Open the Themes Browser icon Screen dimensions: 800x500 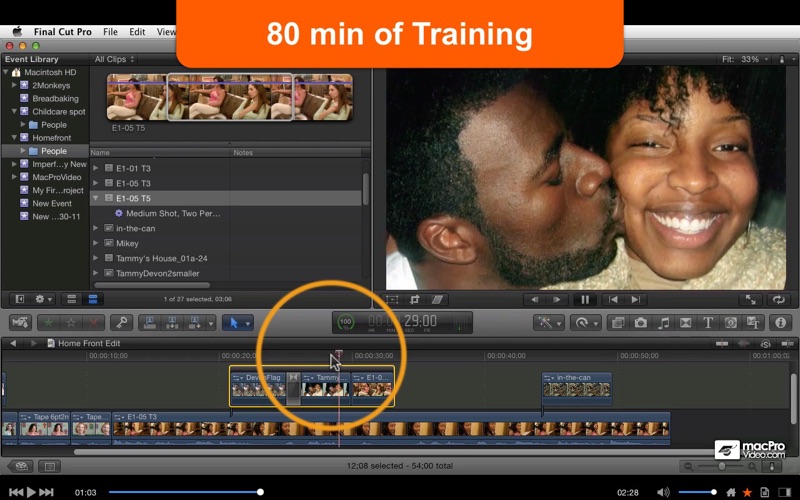click(753, 322)
